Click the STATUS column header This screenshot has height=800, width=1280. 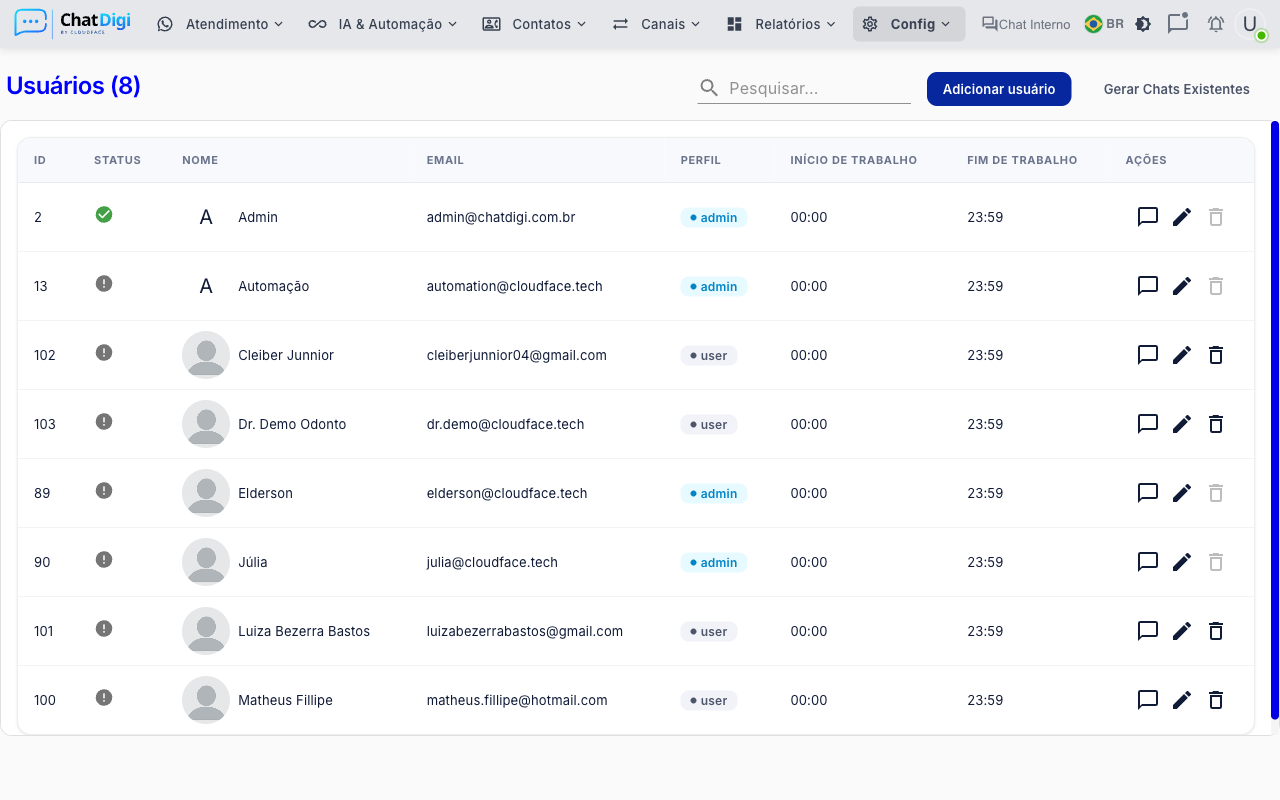click(x=117, y=160)
